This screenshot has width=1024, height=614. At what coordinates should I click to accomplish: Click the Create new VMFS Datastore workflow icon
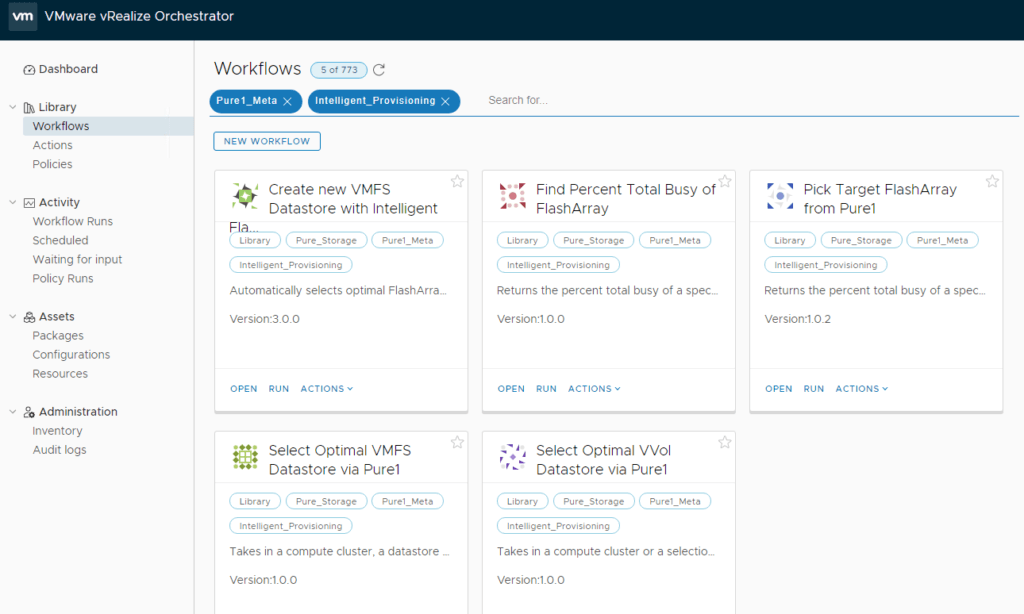pos(245,196)
